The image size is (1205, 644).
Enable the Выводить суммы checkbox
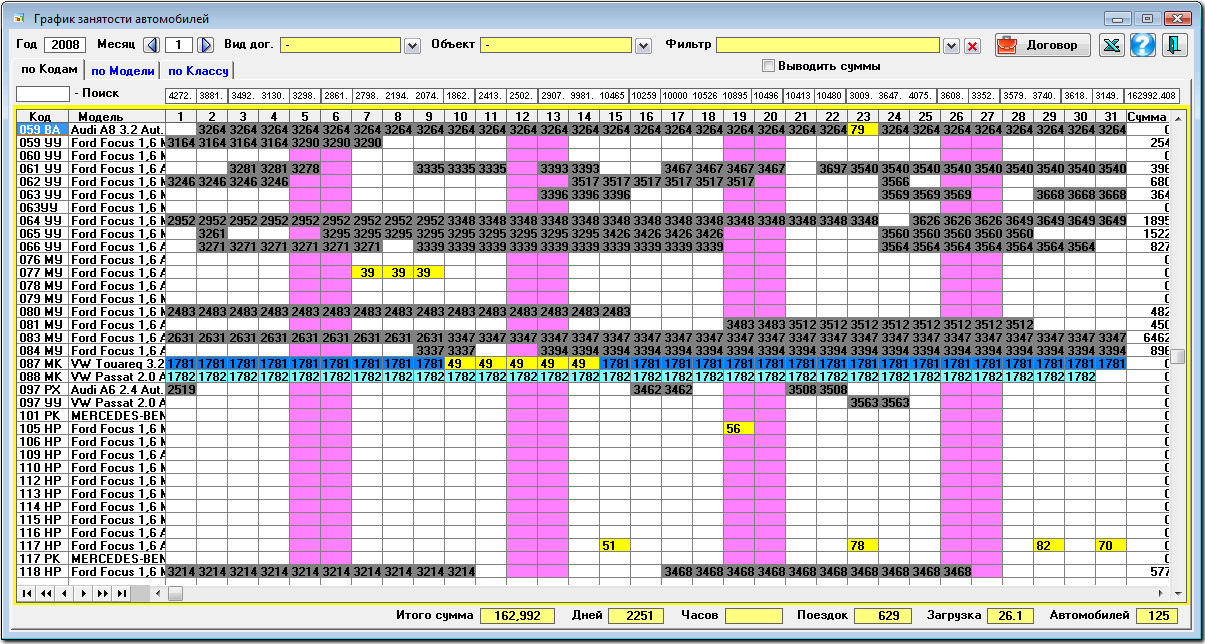tap(768, 66)
